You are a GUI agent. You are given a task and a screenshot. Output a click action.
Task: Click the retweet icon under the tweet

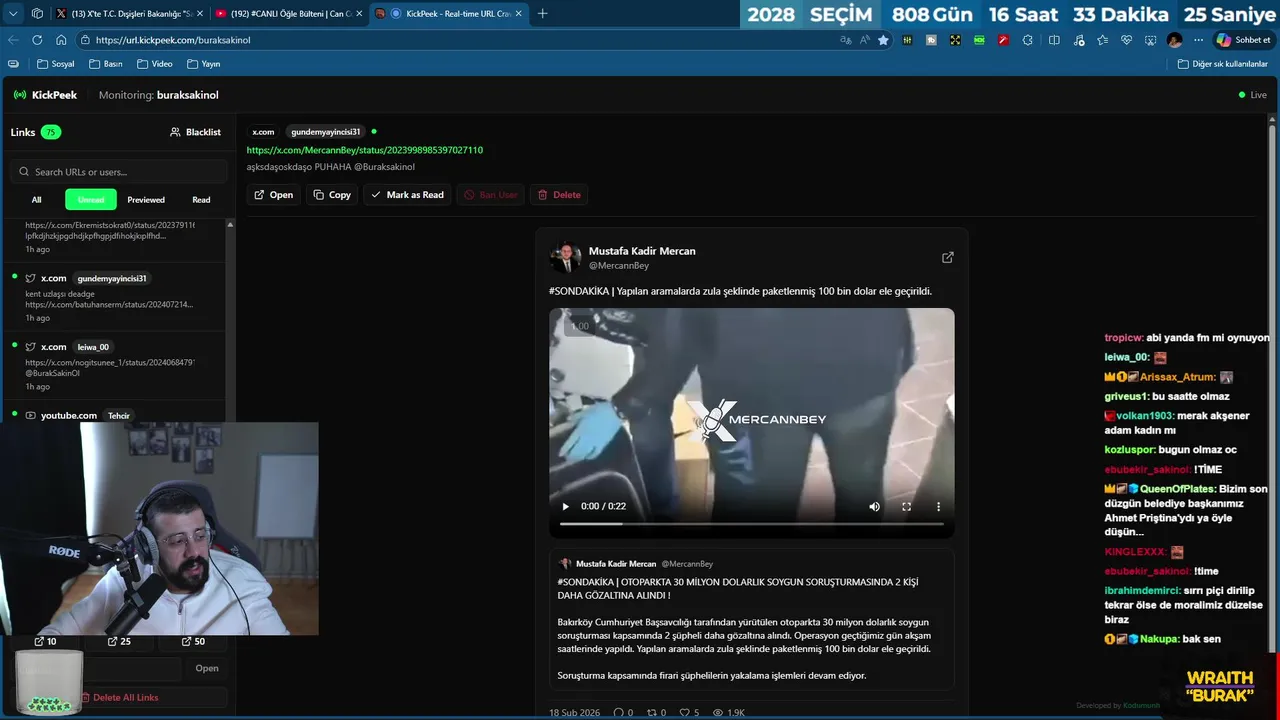click(x=654, y=712)
